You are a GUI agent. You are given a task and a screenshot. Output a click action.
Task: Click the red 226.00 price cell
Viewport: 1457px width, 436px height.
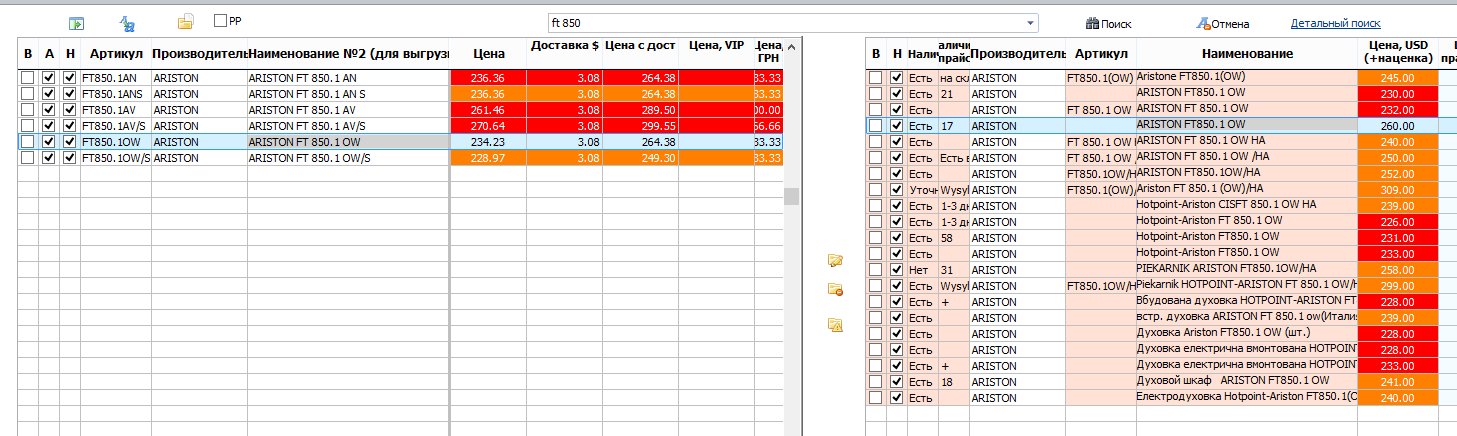click(x=1397, y=222)
